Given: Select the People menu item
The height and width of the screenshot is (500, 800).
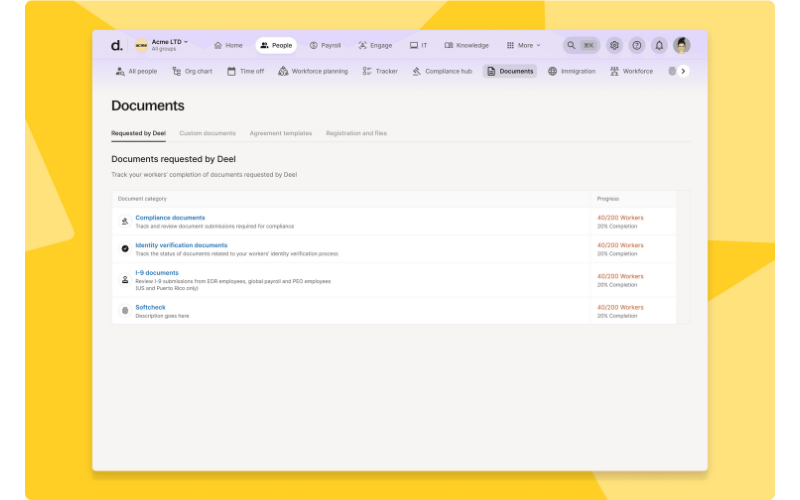Looking at the screenshot, I should [x=276, y=45].
